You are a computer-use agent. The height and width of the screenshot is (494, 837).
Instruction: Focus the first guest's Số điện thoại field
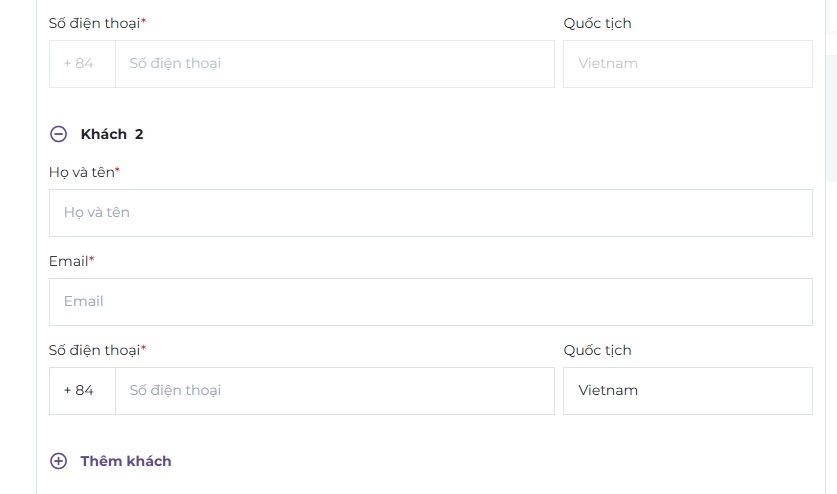click(334, 64)
